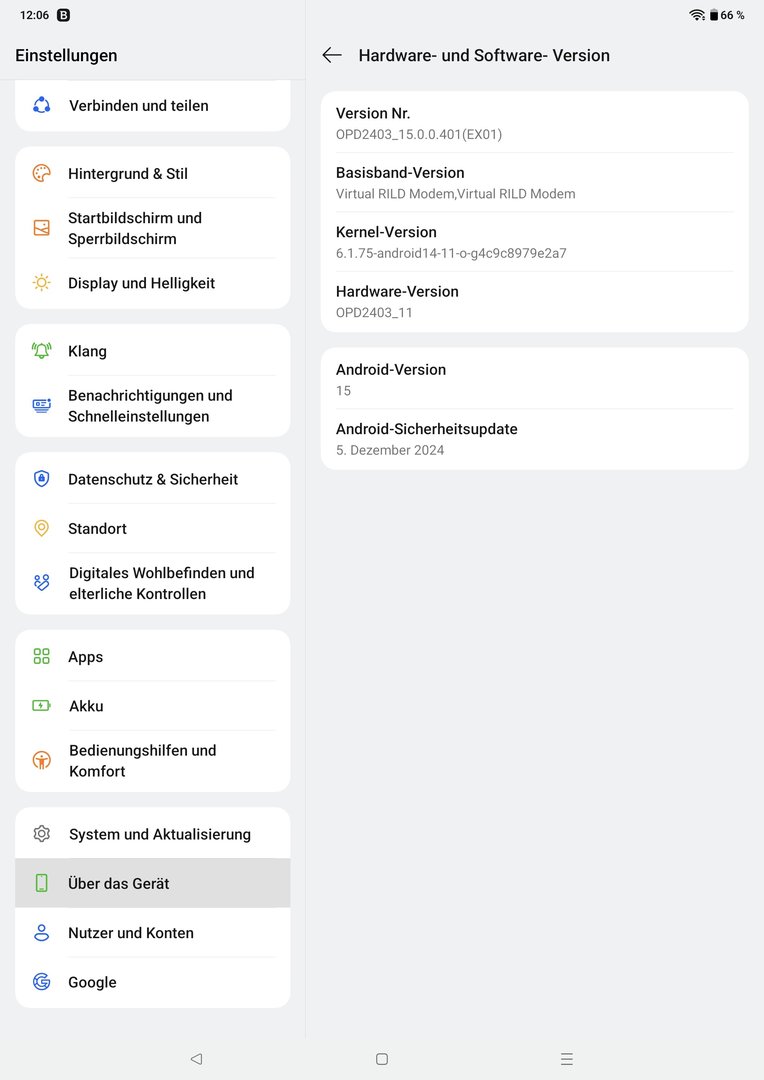The width and height of the screenshot is (764, 1080).
Task: Open Verbinden und teilen settings
Action: point(152,106)
